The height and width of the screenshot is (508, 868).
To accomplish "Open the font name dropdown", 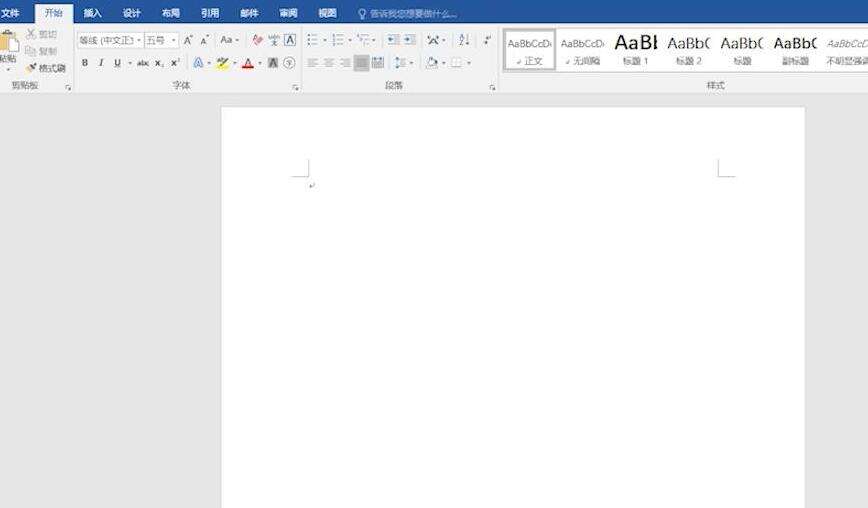I will 108,40.
